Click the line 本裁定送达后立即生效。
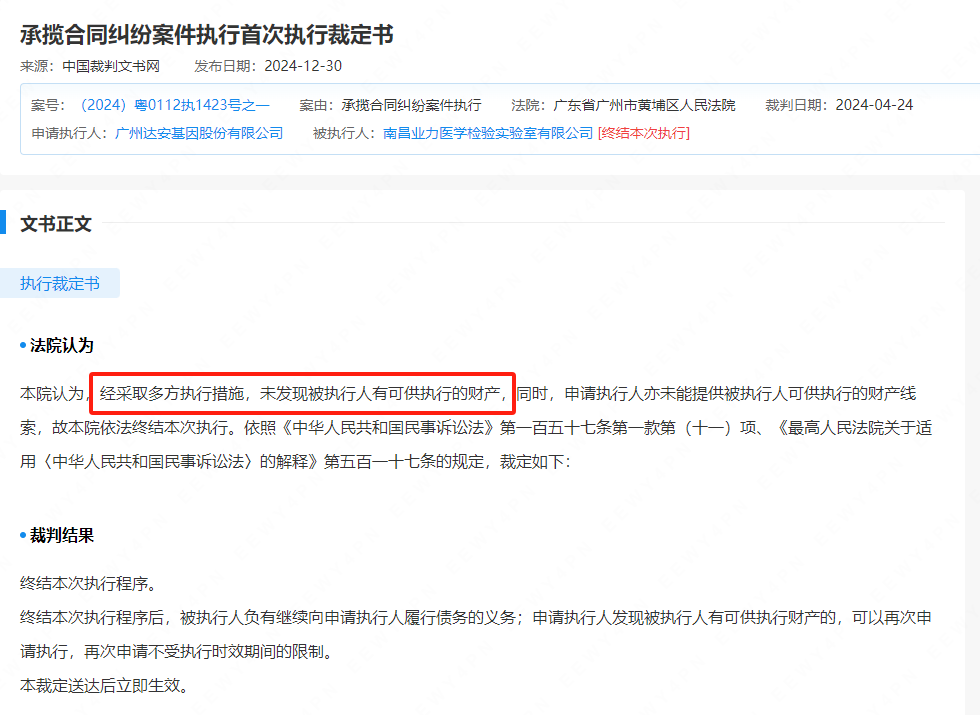This screenshot has height=715, width=980. pos(104,686)
